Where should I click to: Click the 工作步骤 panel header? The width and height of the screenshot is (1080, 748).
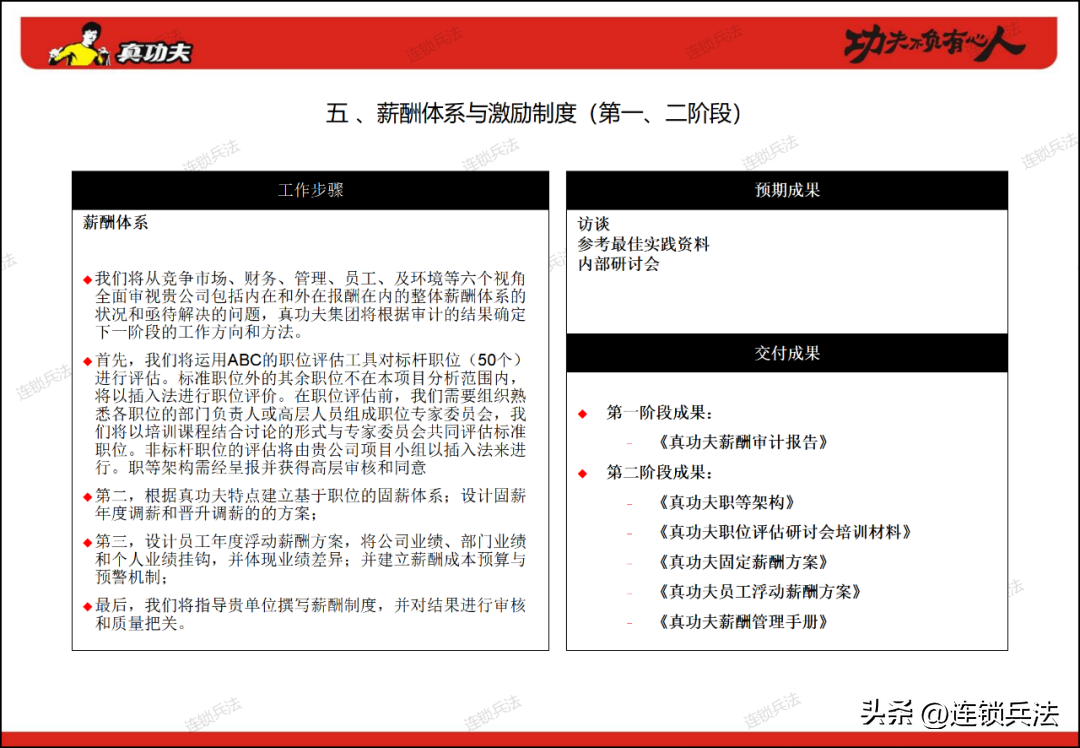click(x=311, y=190)
